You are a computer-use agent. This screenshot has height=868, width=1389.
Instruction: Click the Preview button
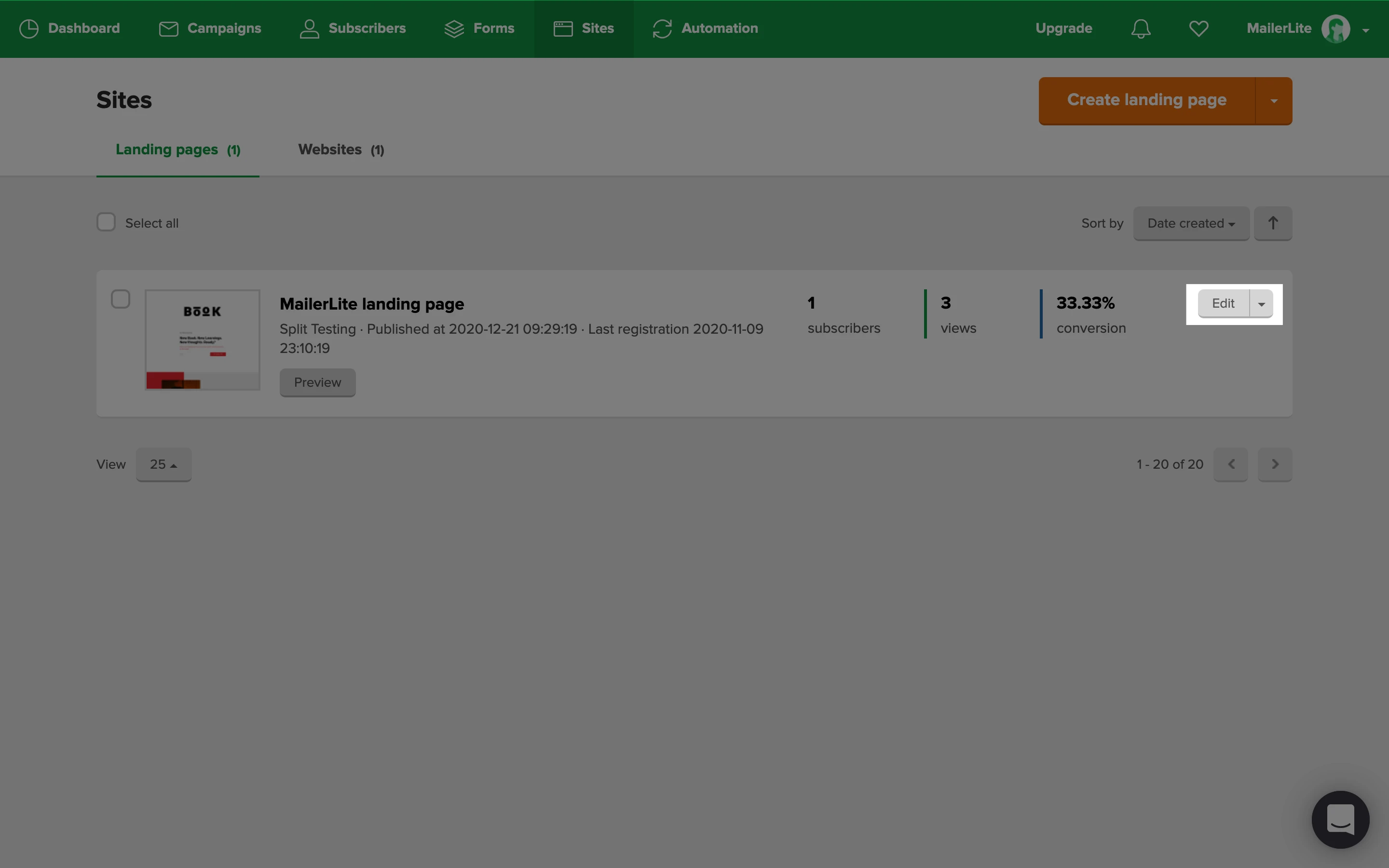317,382
